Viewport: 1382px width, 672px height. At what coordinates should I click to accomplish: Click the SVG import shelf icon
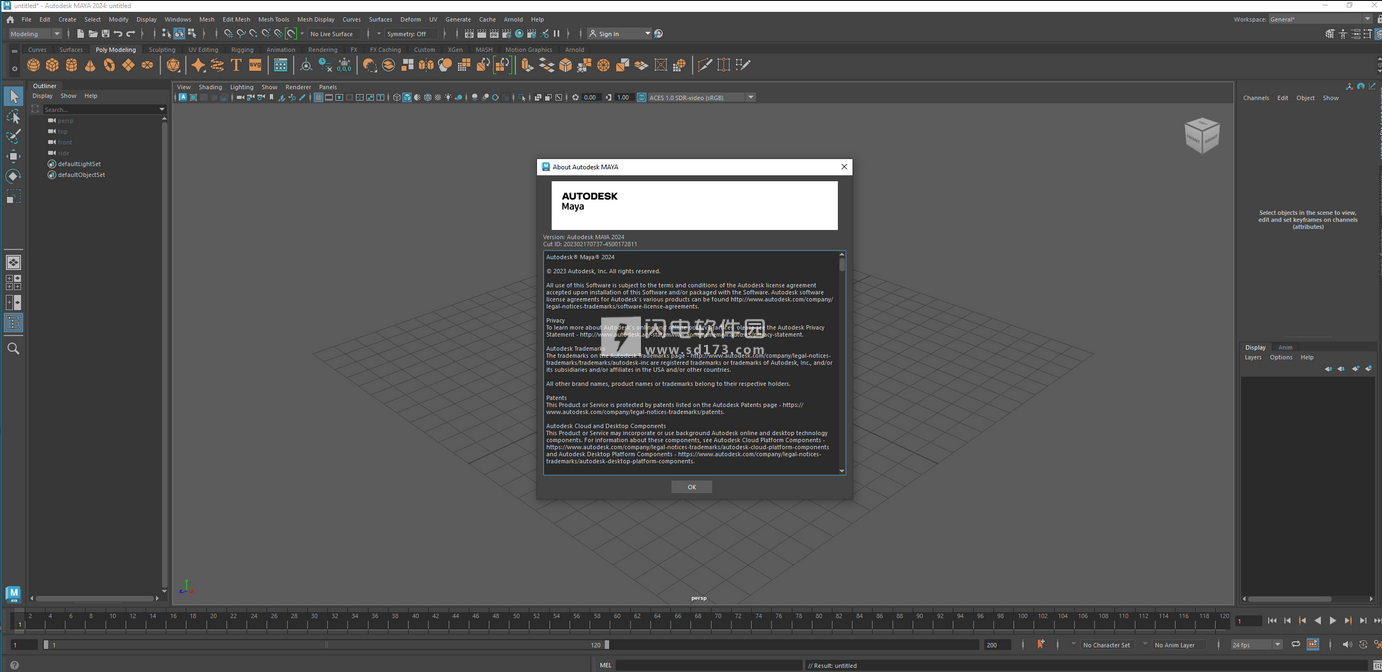tap(255, 65)
